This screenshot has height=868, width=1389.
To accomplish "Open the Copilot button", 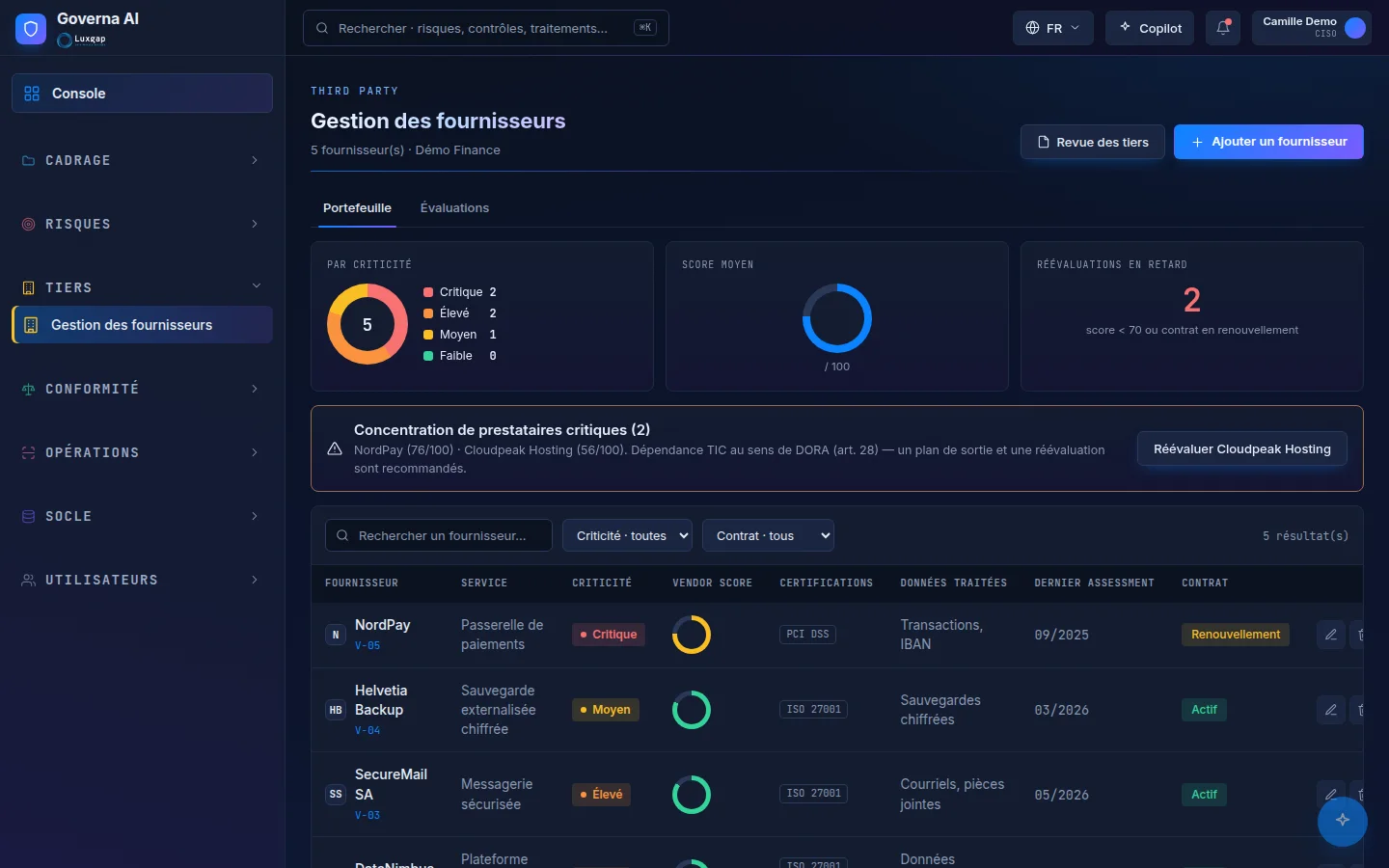I will coord(1150,28).
